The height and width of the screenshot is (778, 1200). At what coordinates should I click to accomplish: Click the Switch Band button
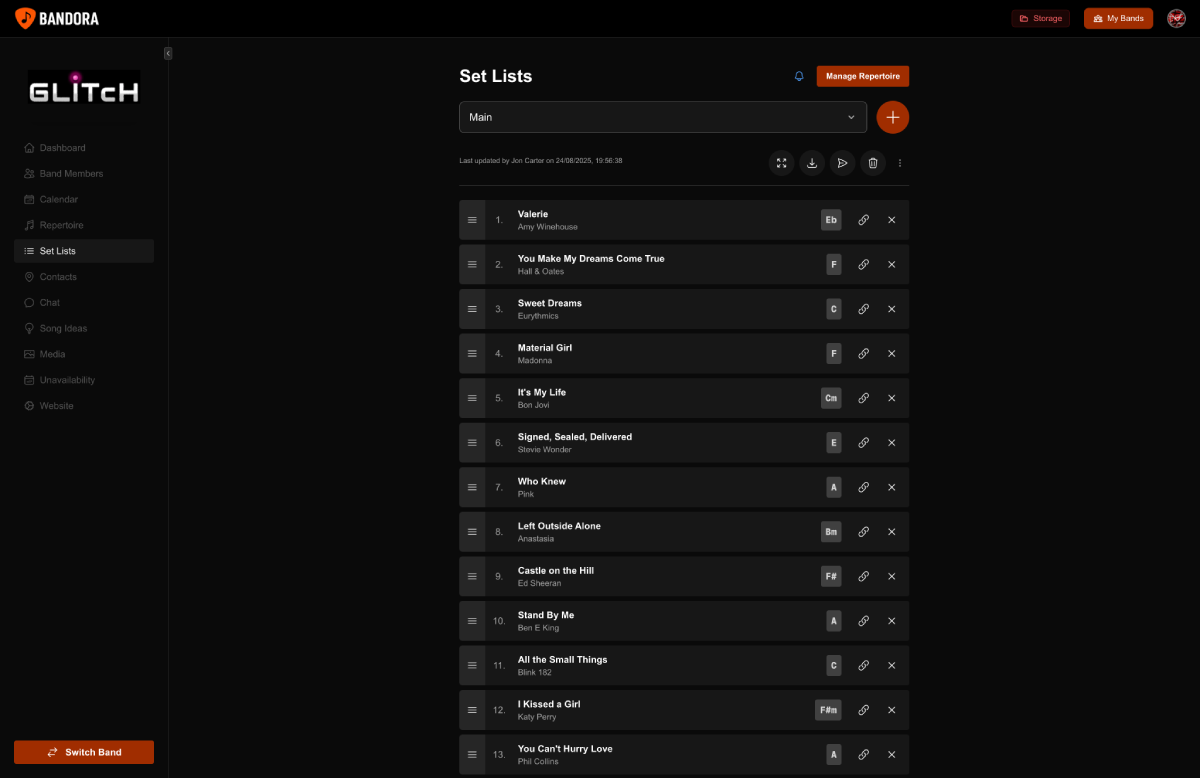point(83,751)
